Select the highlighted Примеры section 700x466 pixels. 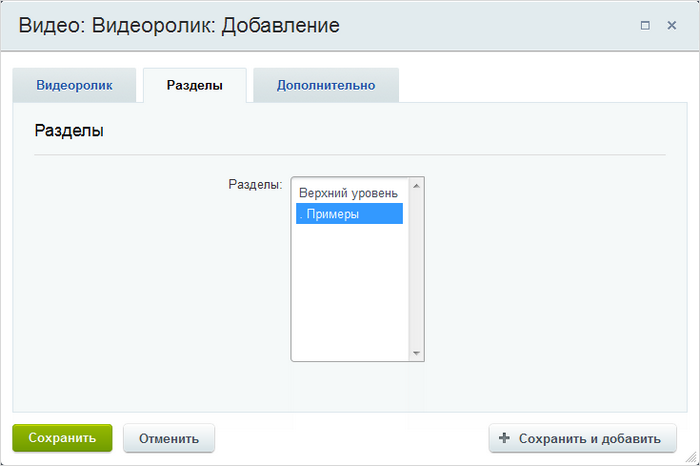point(349,214)
